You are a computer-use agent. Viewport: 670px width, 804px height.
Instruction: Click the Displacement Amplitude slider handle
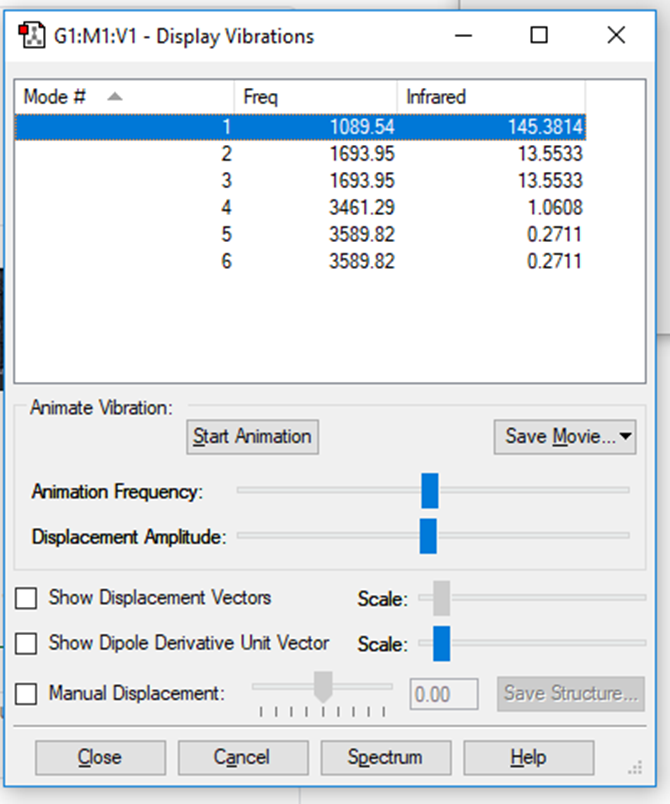point(428,536)
